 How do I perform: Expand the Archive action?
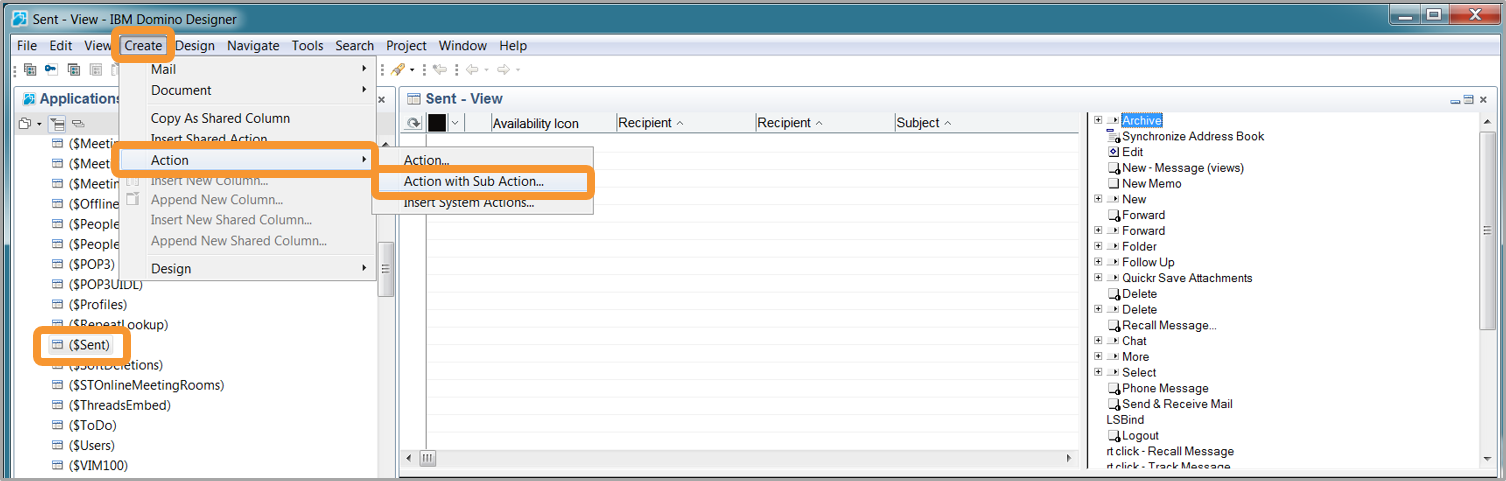pos(1098,120)
